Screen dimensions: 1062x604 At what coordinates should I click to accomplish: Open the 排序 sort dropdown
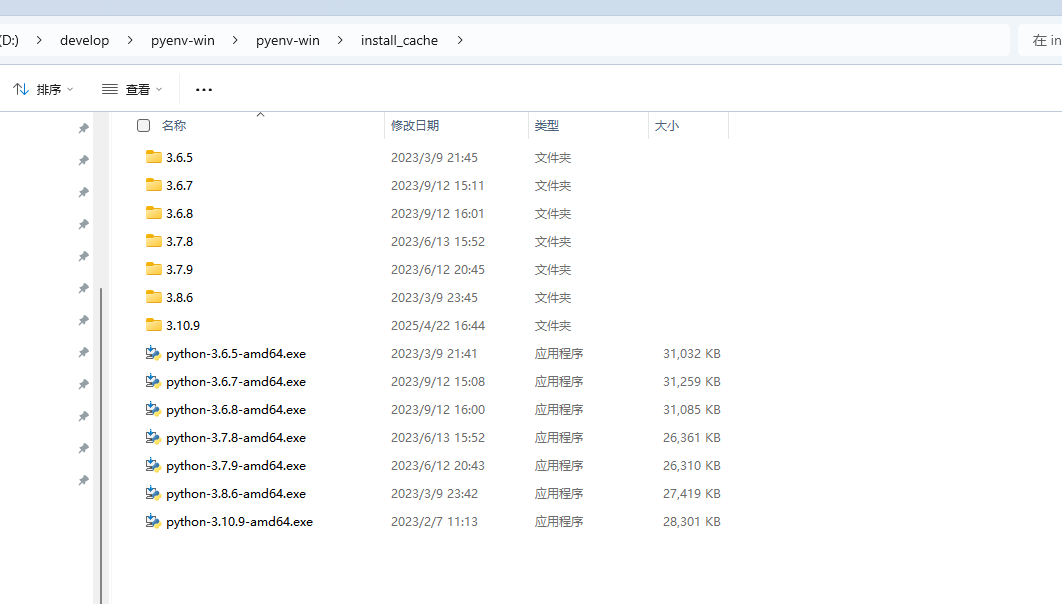(x=43, y=89)
